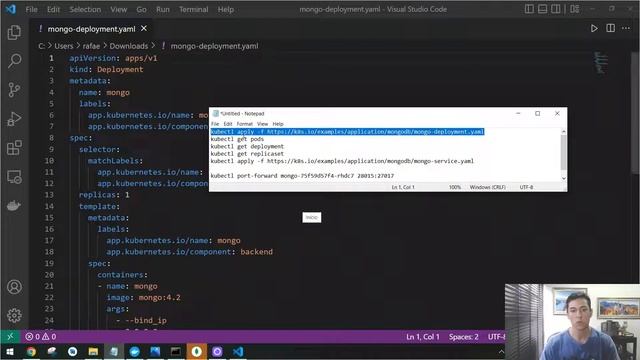
Task: Split the editor to the right
Action: 611,28
